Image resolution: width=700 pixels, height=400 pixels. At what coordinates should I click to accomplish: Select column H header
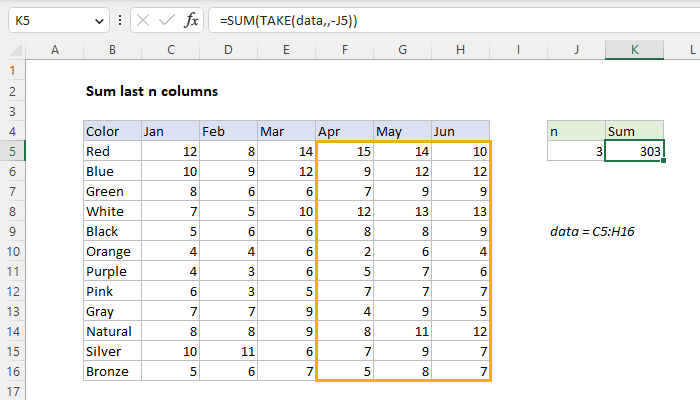click(x=461, y=50)
